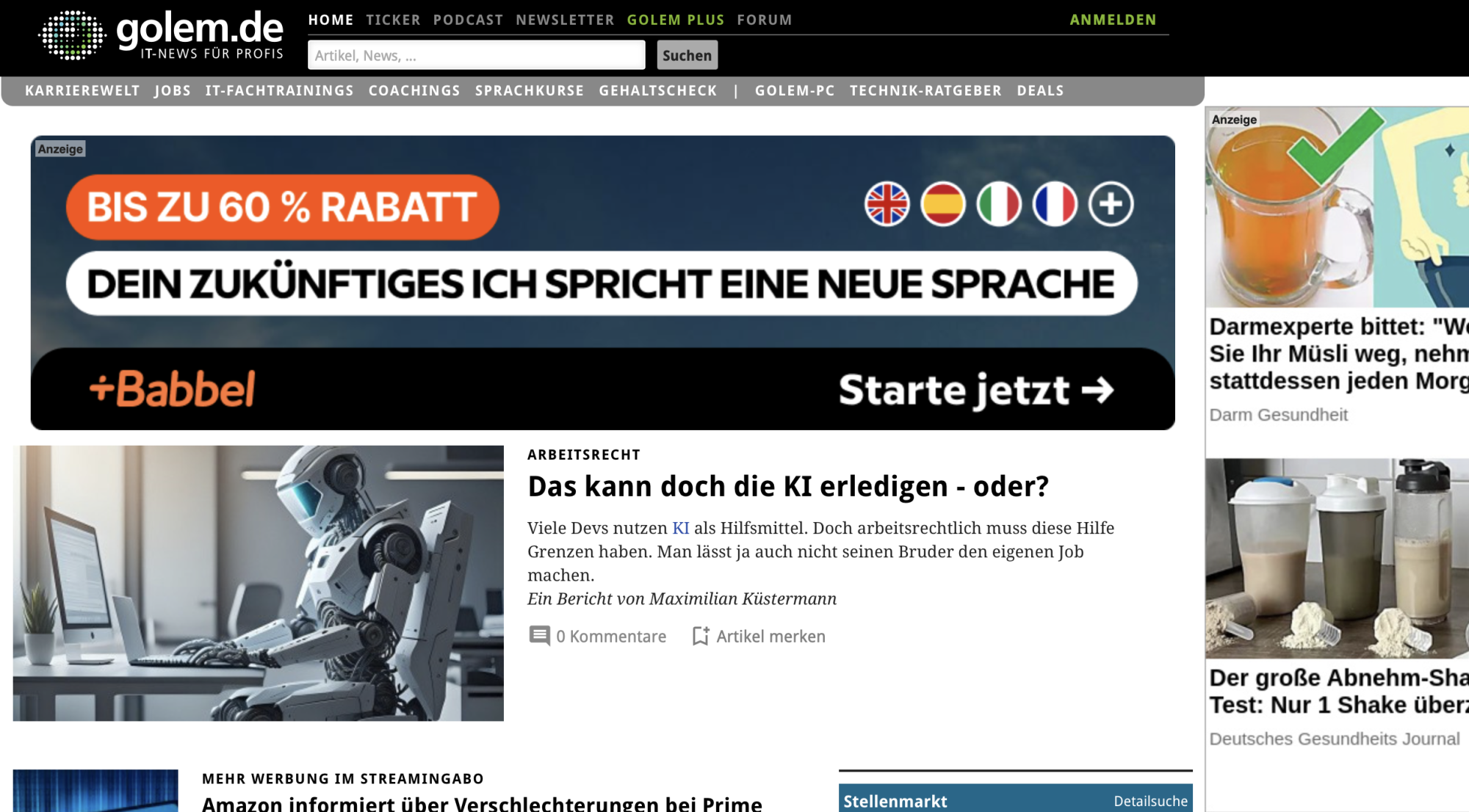Click Anmelden to log in

[x=1112, y=20]
